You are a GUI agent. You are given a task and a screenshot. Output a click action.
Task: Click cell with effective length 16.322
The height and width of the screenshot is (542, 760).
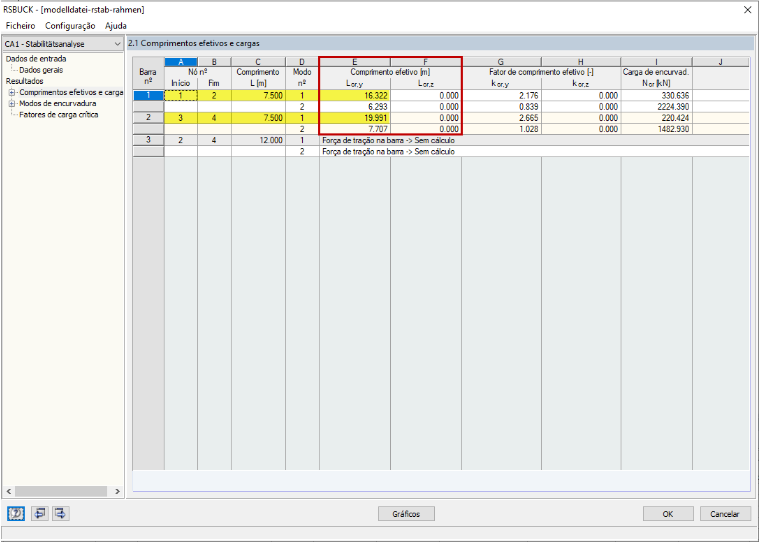pos(355,96)
